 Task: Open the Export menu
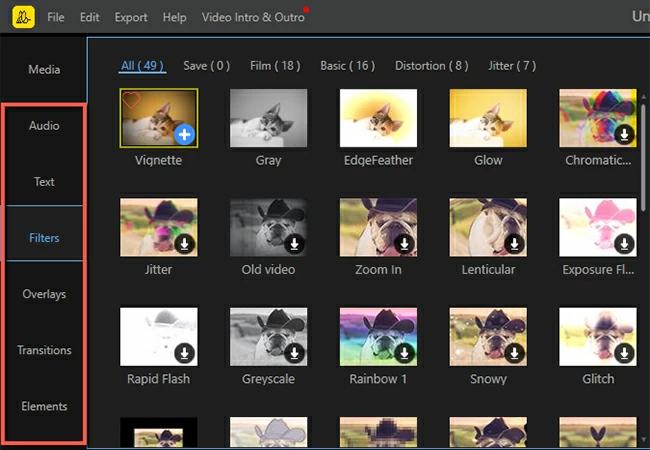point(131,17)
